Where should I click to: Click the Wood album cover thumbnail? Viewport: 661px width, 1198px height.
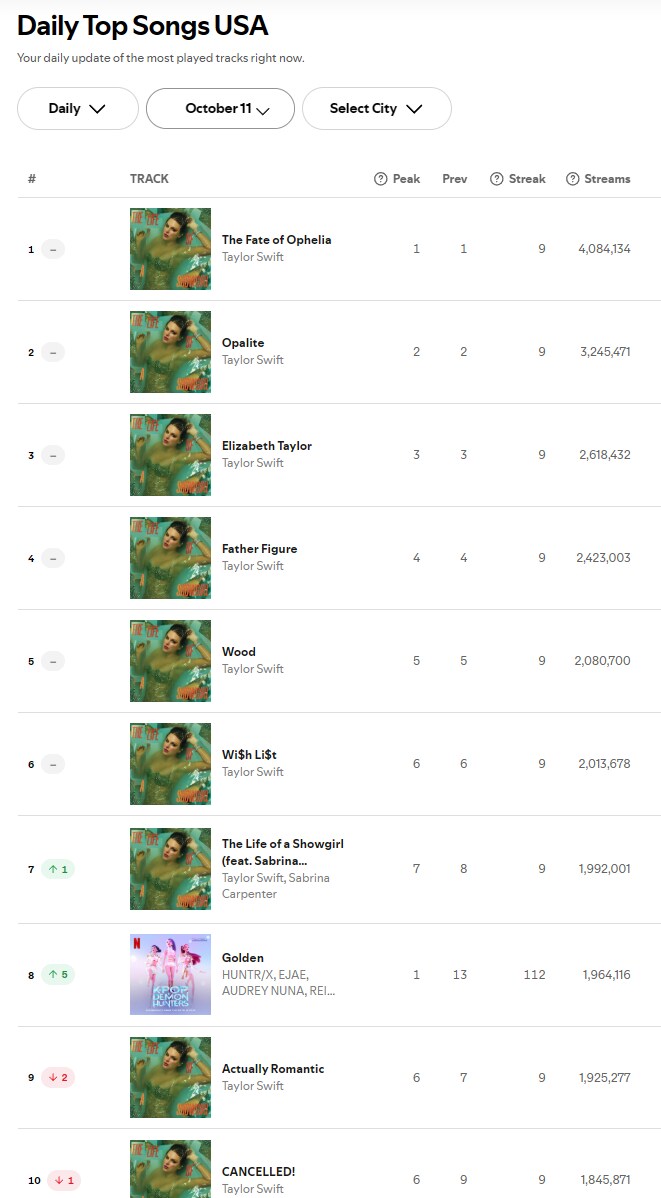(x=170, y=661)
